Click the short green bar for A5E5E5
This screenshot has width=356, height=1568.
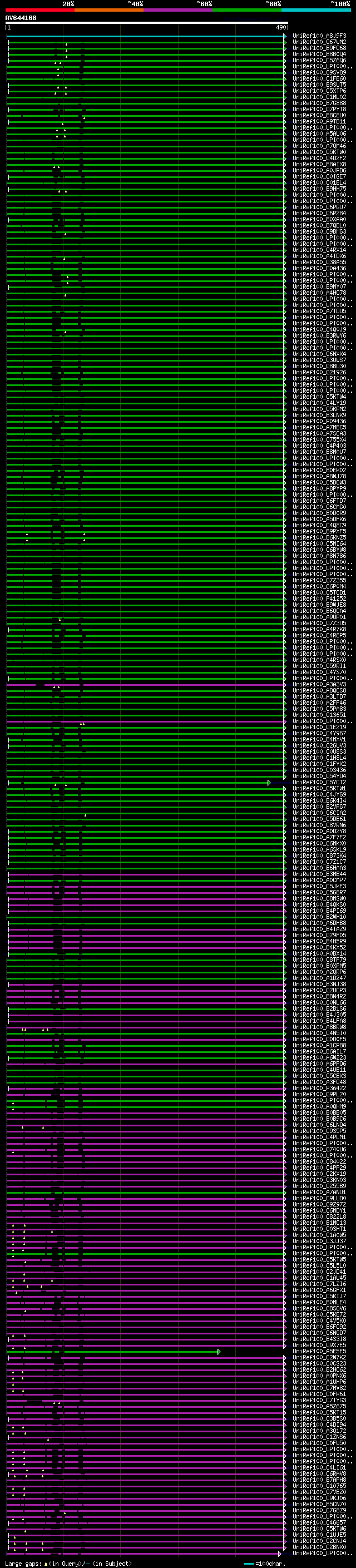tap(114, 1351)
